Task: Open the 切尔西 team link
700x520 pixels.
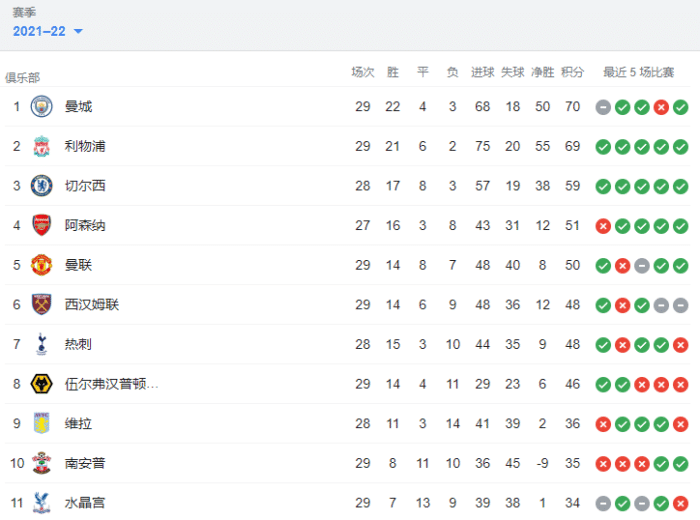Action: (85, 186)
